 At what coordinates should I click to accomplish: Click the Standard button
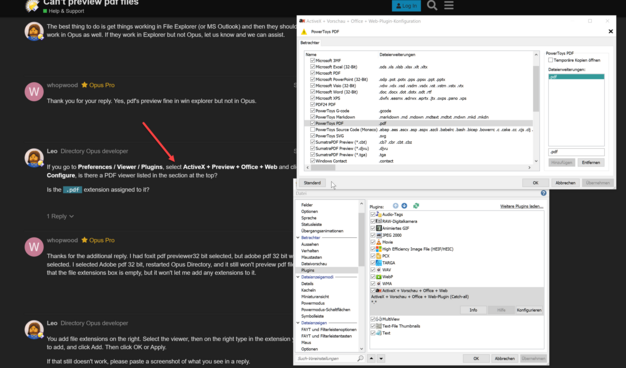[312, 183]
